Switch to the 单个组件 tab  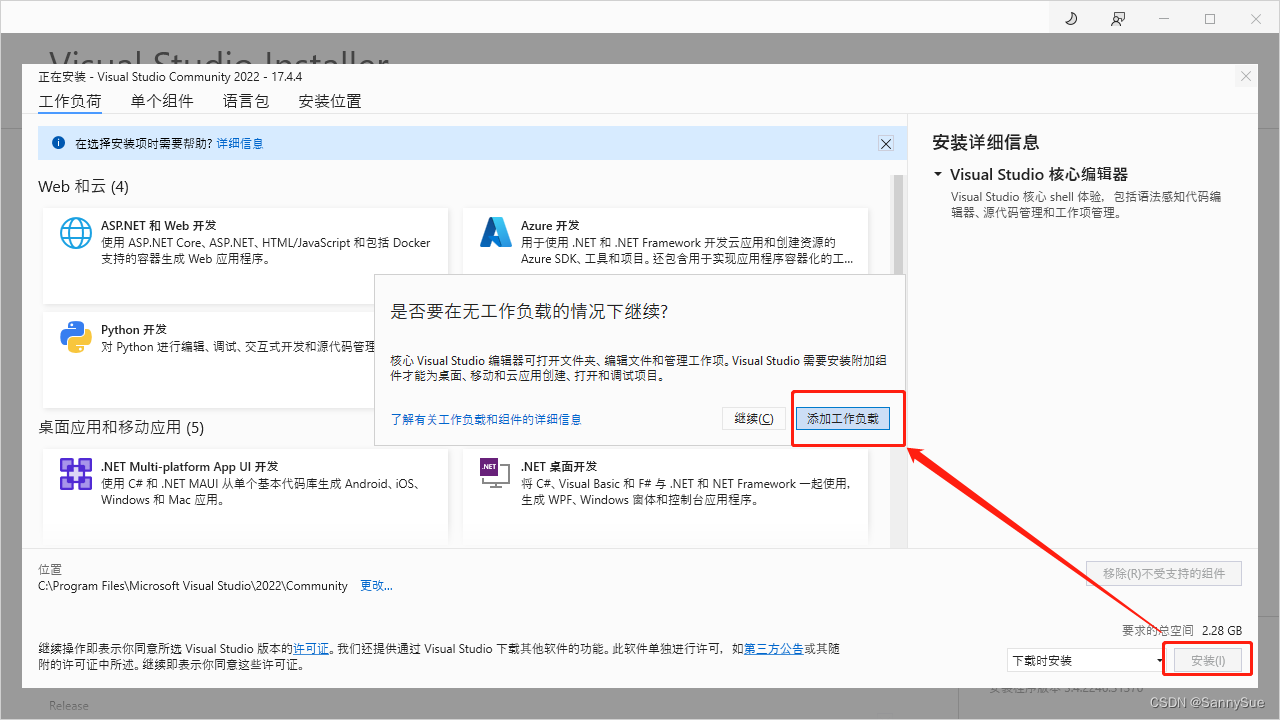[162, 101]
